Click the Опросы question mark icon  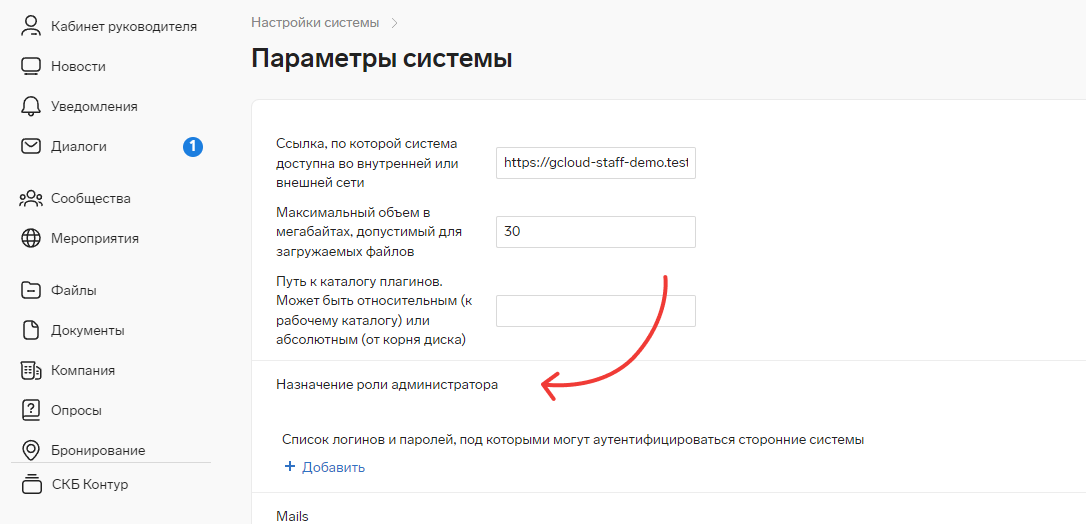point(30,410)
